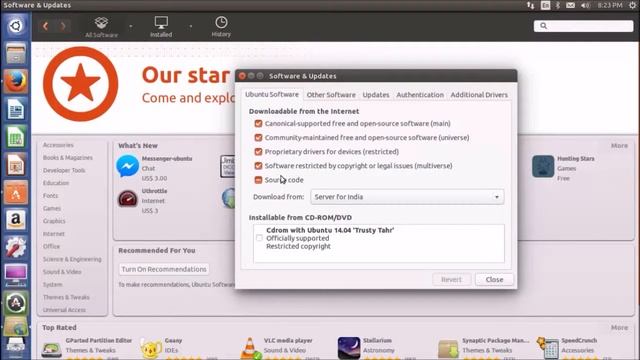Go back in Software Center
The image size is (640, 360).
click(x=45, y=26)
